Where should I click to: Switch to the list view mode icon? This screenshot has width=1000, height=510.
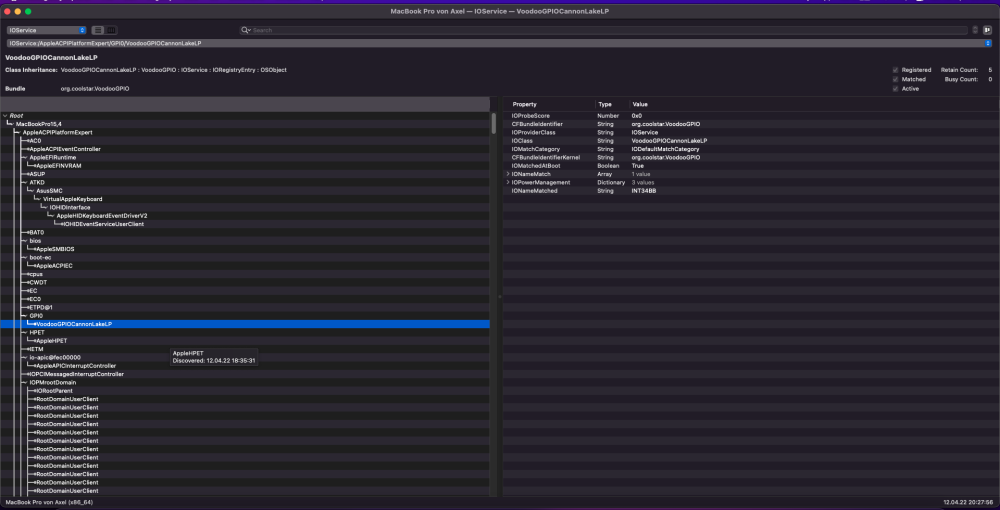point(98,30)
